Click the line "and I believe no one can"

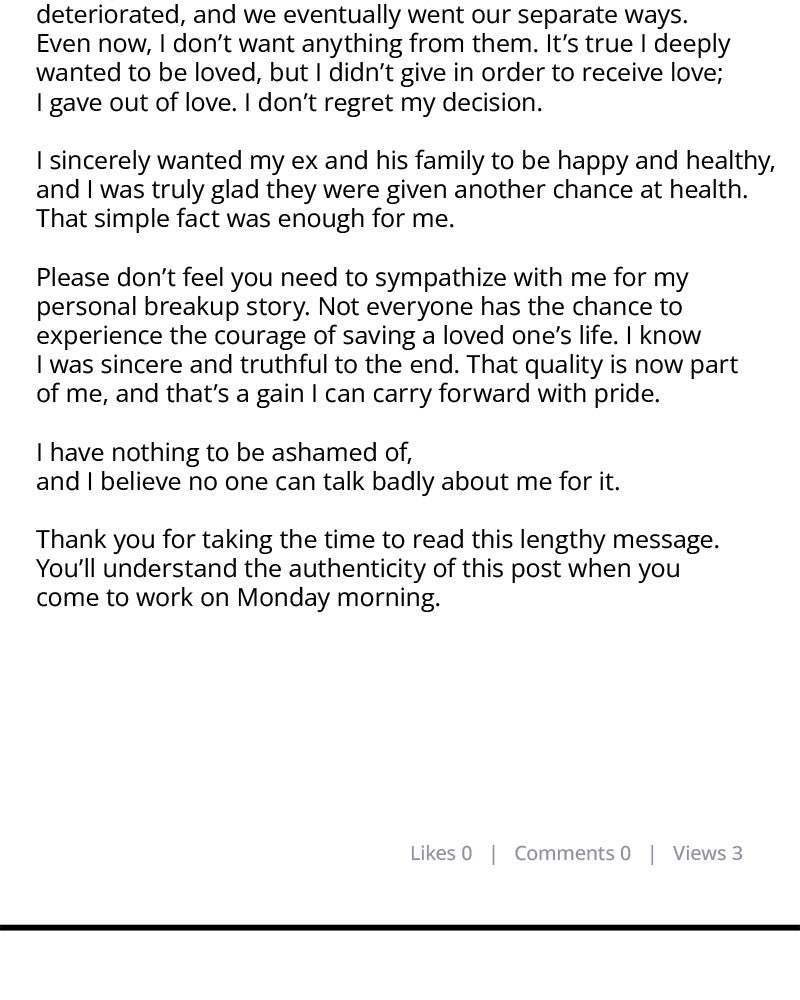click(x=328, y=481)
